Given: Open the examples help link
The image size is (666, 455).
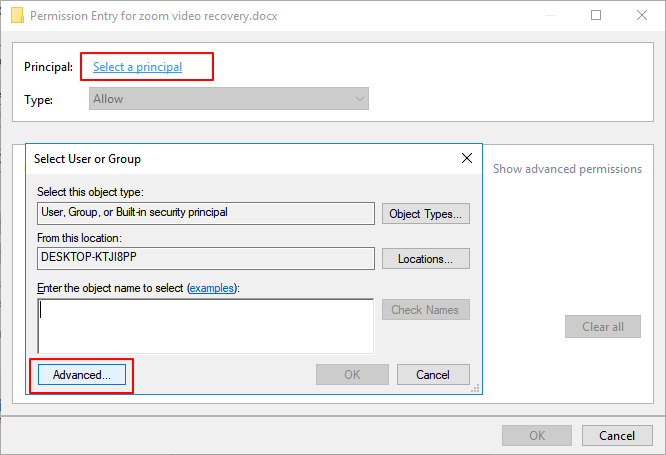Looking at the screenshot, I should (x=212, y=288).
